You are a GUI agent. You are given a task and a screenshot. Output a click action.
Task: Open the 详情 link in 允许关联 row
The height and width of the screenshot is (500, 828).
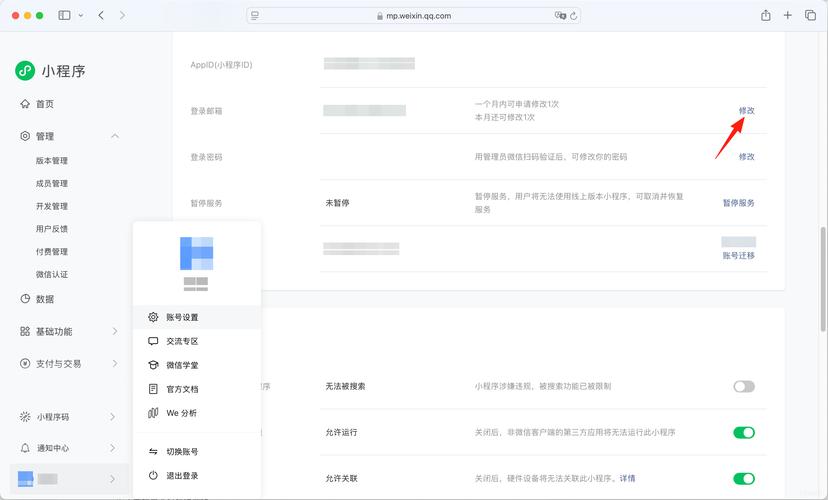click(x=627, y=478)
